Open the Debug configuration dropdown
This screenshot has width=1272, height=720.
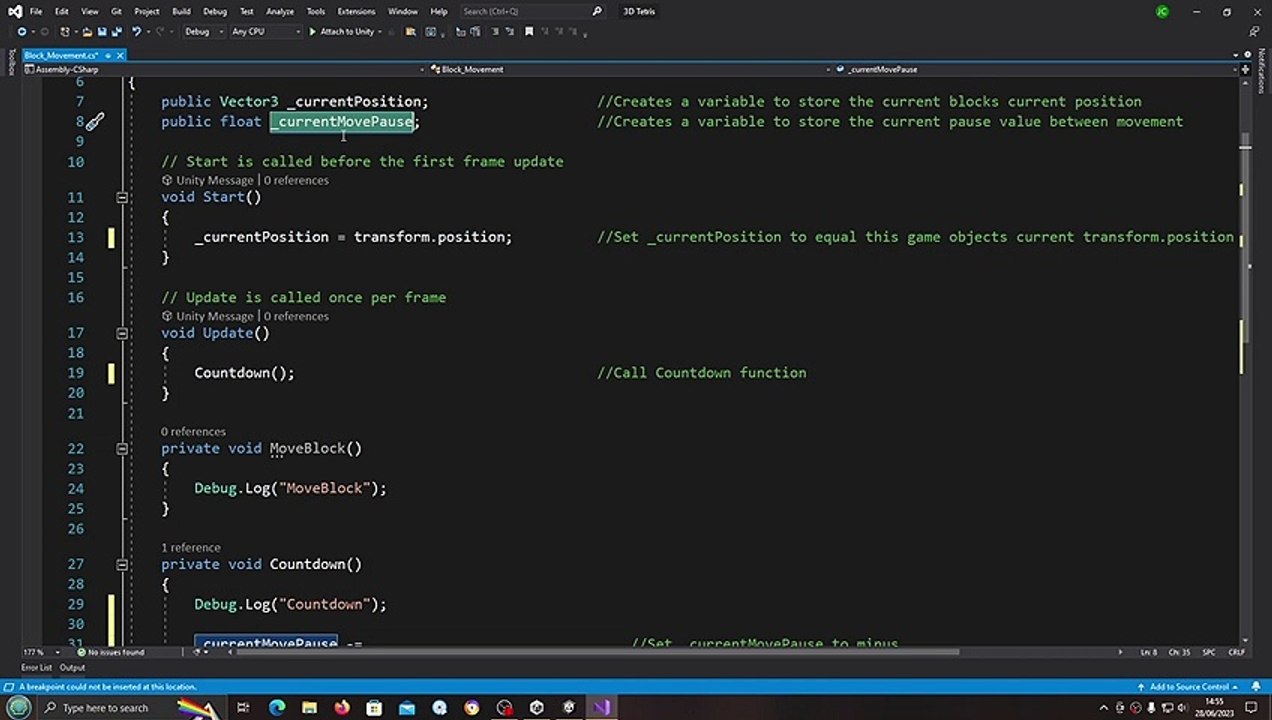(x=203, y=31)
